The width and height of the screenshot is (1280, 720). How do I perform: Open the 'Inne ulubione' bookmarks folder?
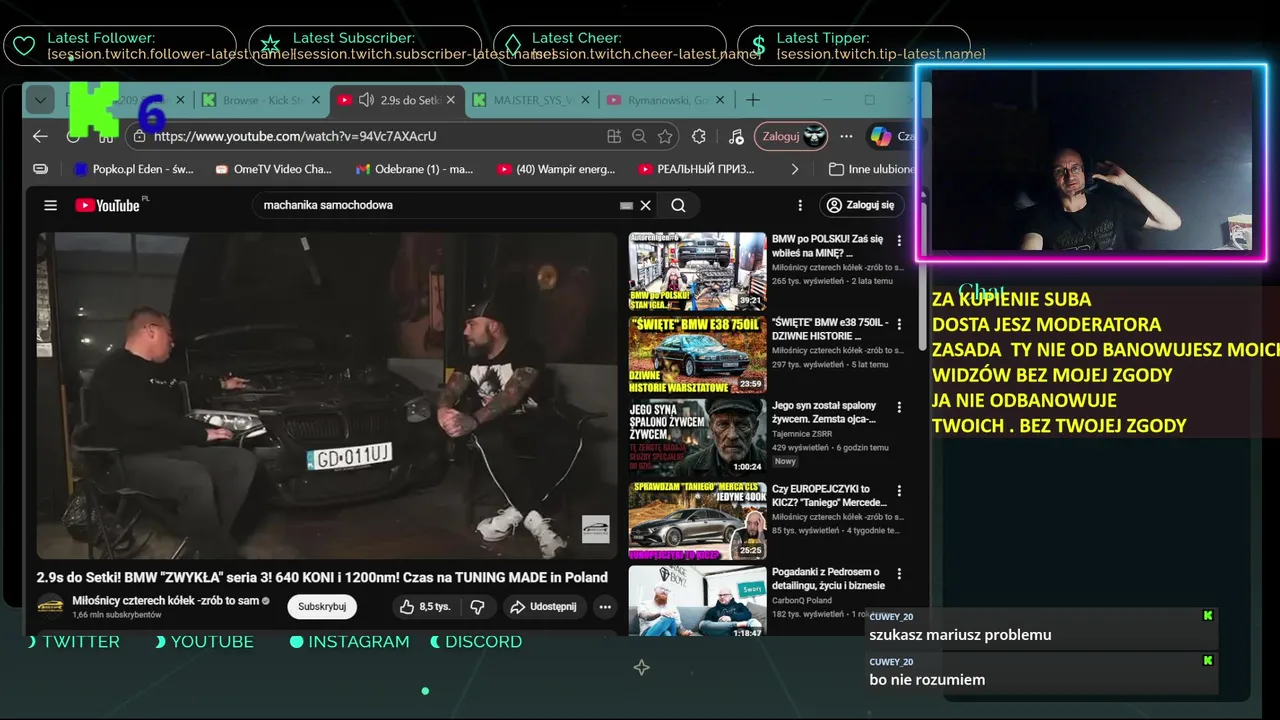coord(872,169)
